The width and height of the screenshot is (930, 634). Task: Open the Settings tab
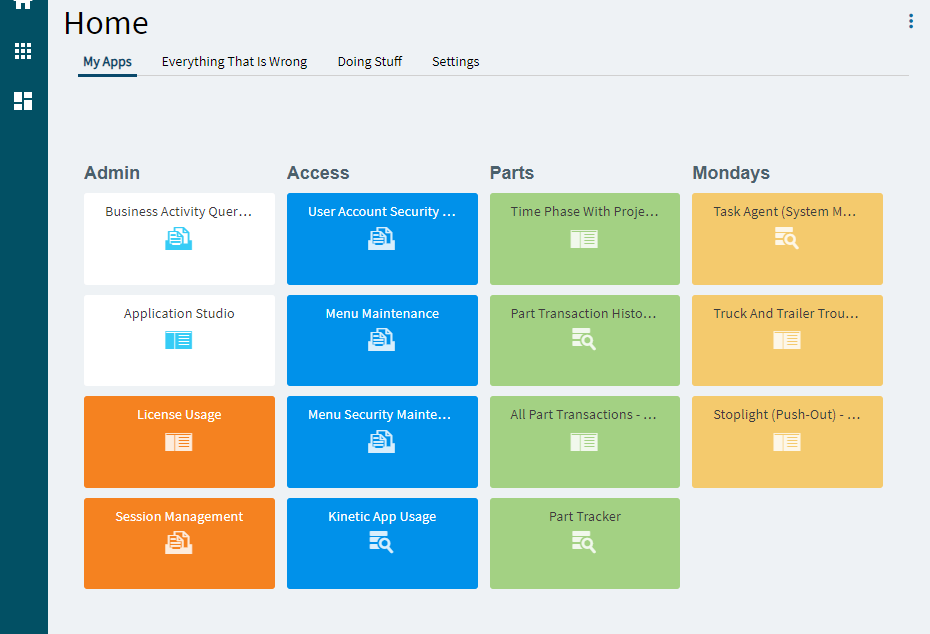pos(456,62)
